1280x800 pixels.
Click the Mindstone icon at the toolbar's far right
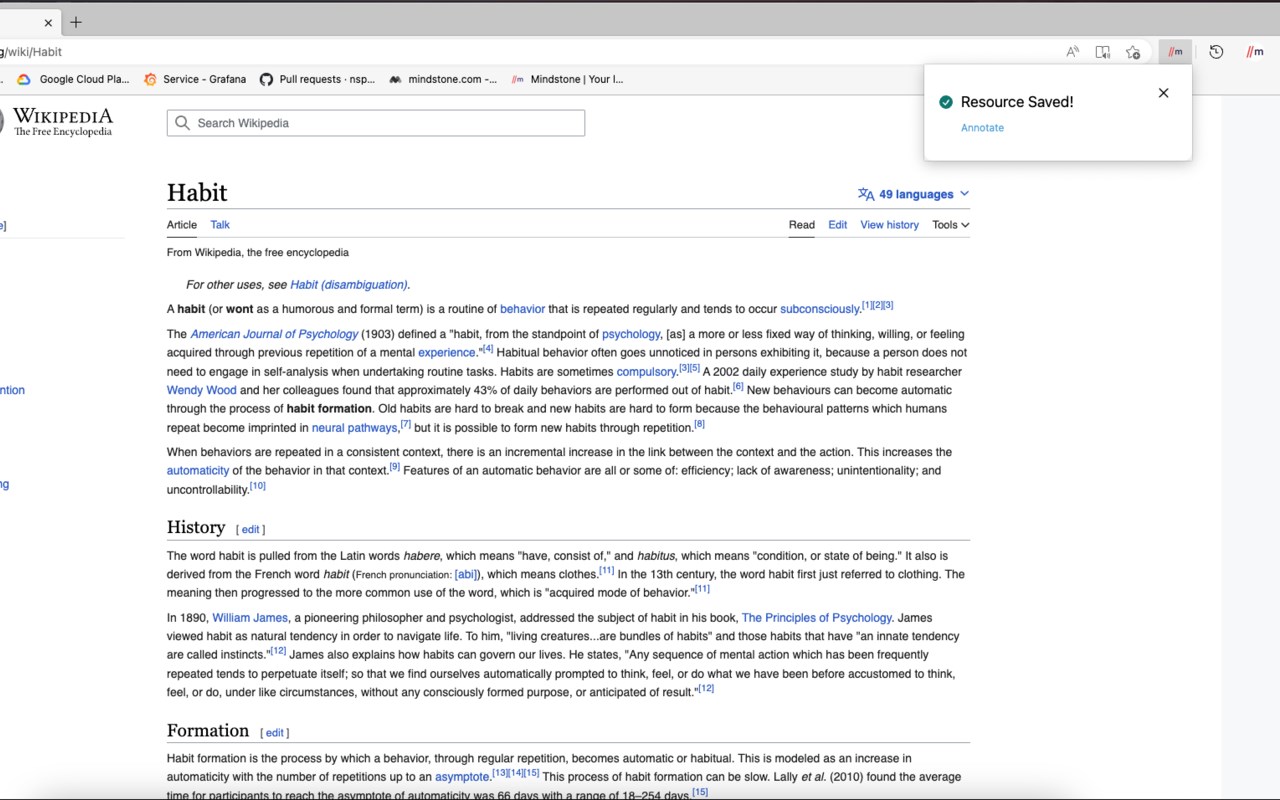[x=1255, y=52]
